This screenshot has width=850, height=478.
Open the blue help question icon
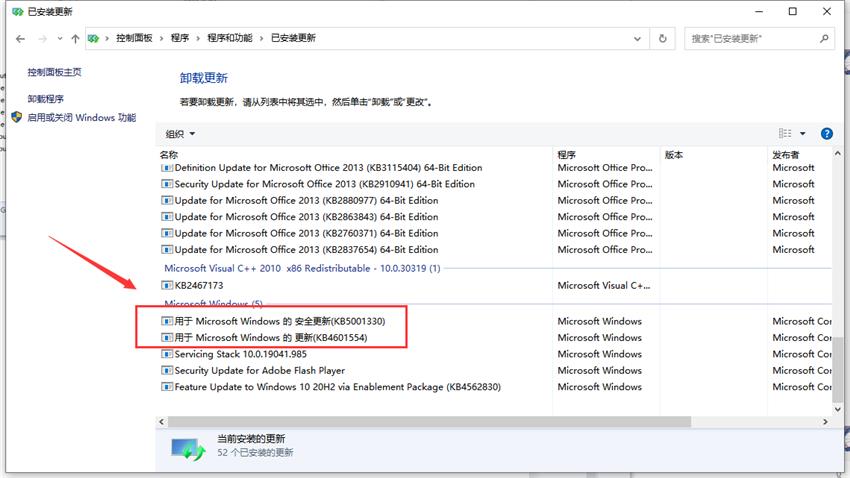coord(827,133)
